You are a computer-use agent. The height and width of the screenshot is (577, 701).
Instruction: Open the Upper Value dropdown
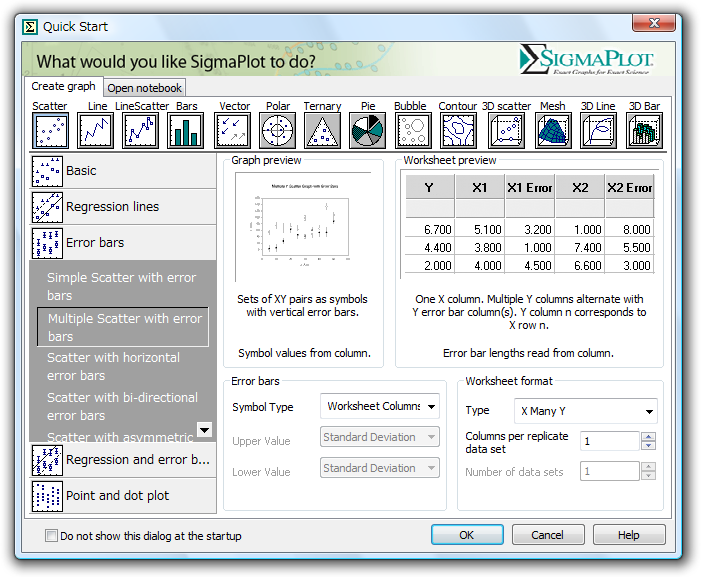(x=380, y=437)
